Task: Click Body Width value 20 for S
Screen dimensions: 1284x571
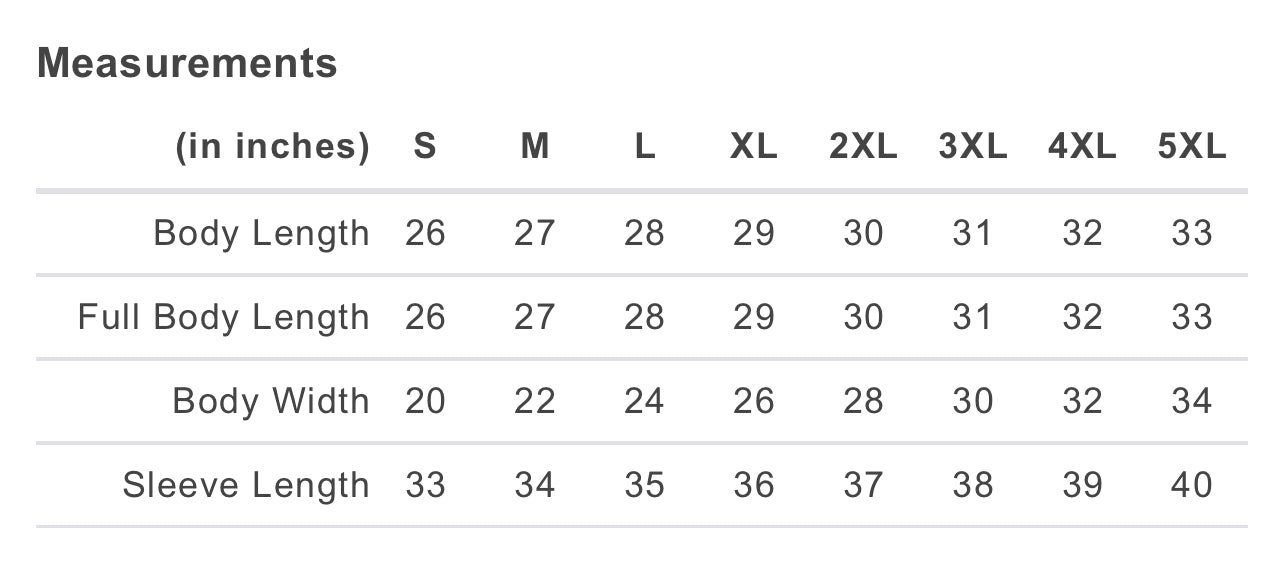Action: (425, 401)
